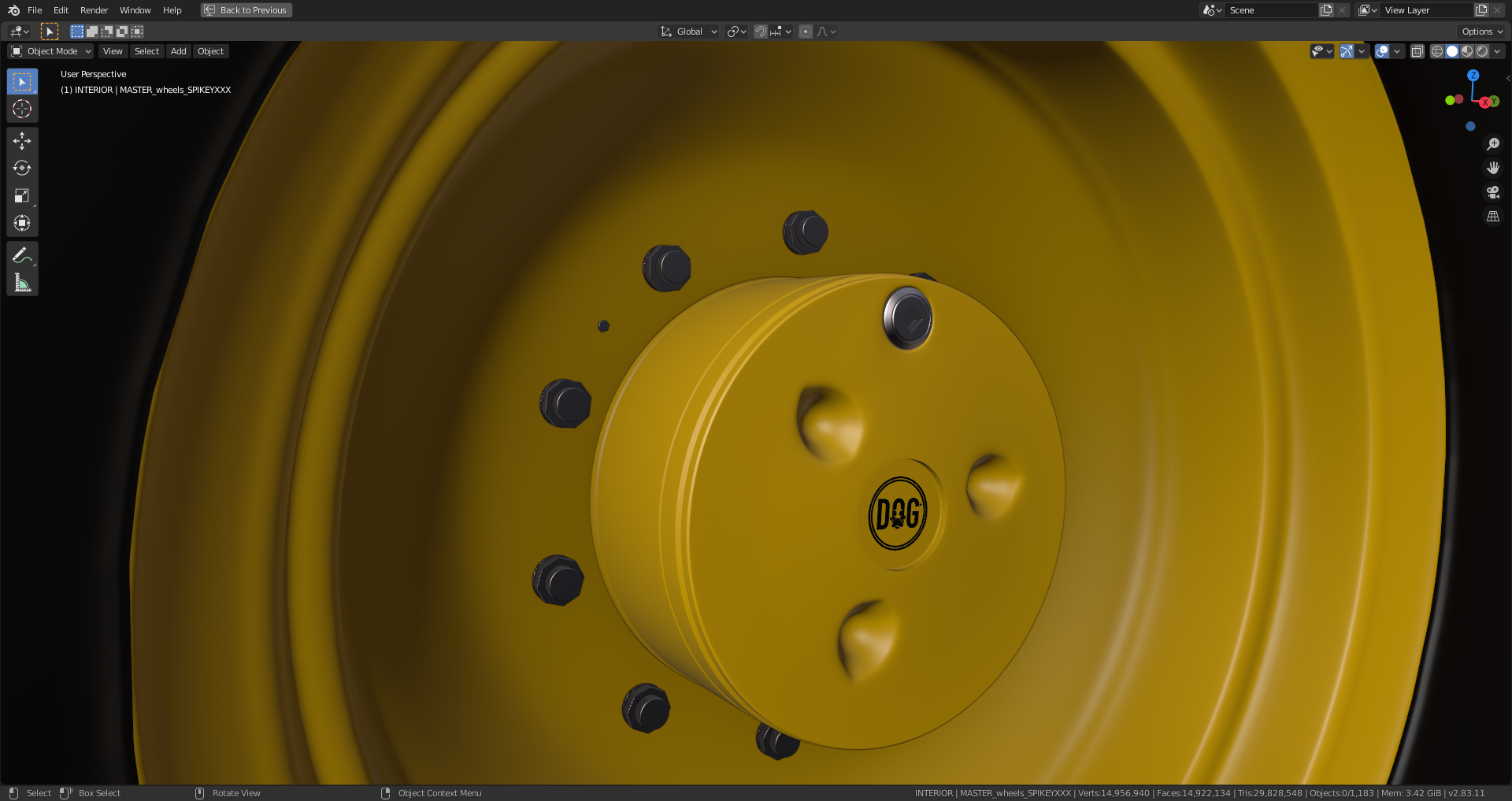The image size is (1512, 801).
Task: Click the Select Box tool icon in header
Action: tap(49, 32)
